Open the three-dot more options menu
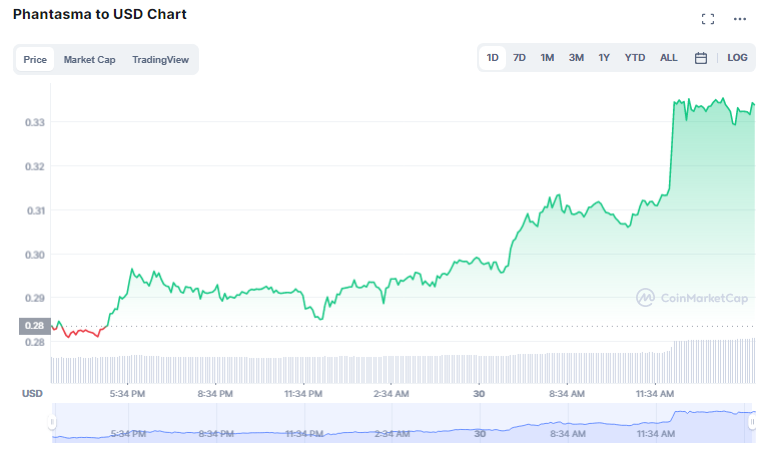 click(x=739, y=19)
